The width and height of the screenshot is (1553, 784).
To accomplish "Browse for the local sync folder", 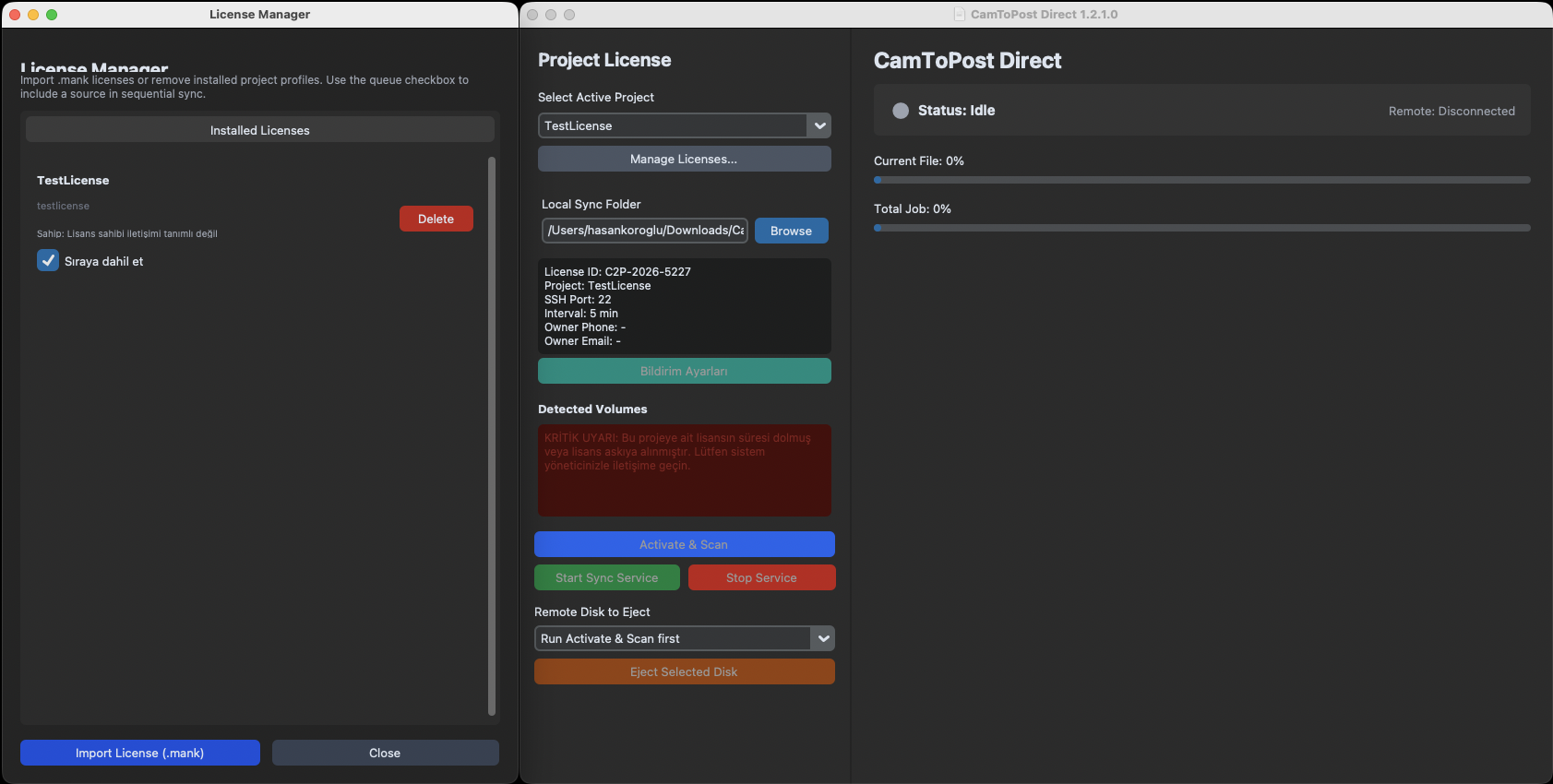I will [x=792, y=231].
